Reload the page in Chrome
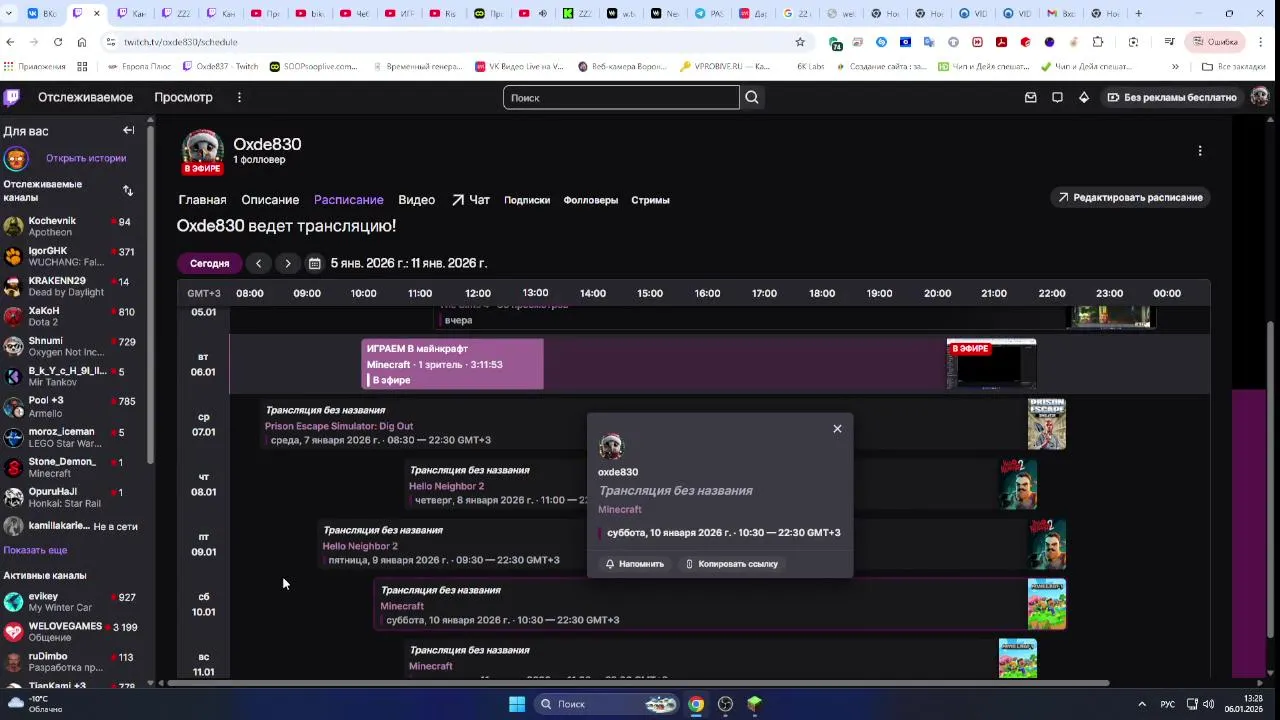Viewport: 1280px width, 720px height. click(x=58, y=42)
